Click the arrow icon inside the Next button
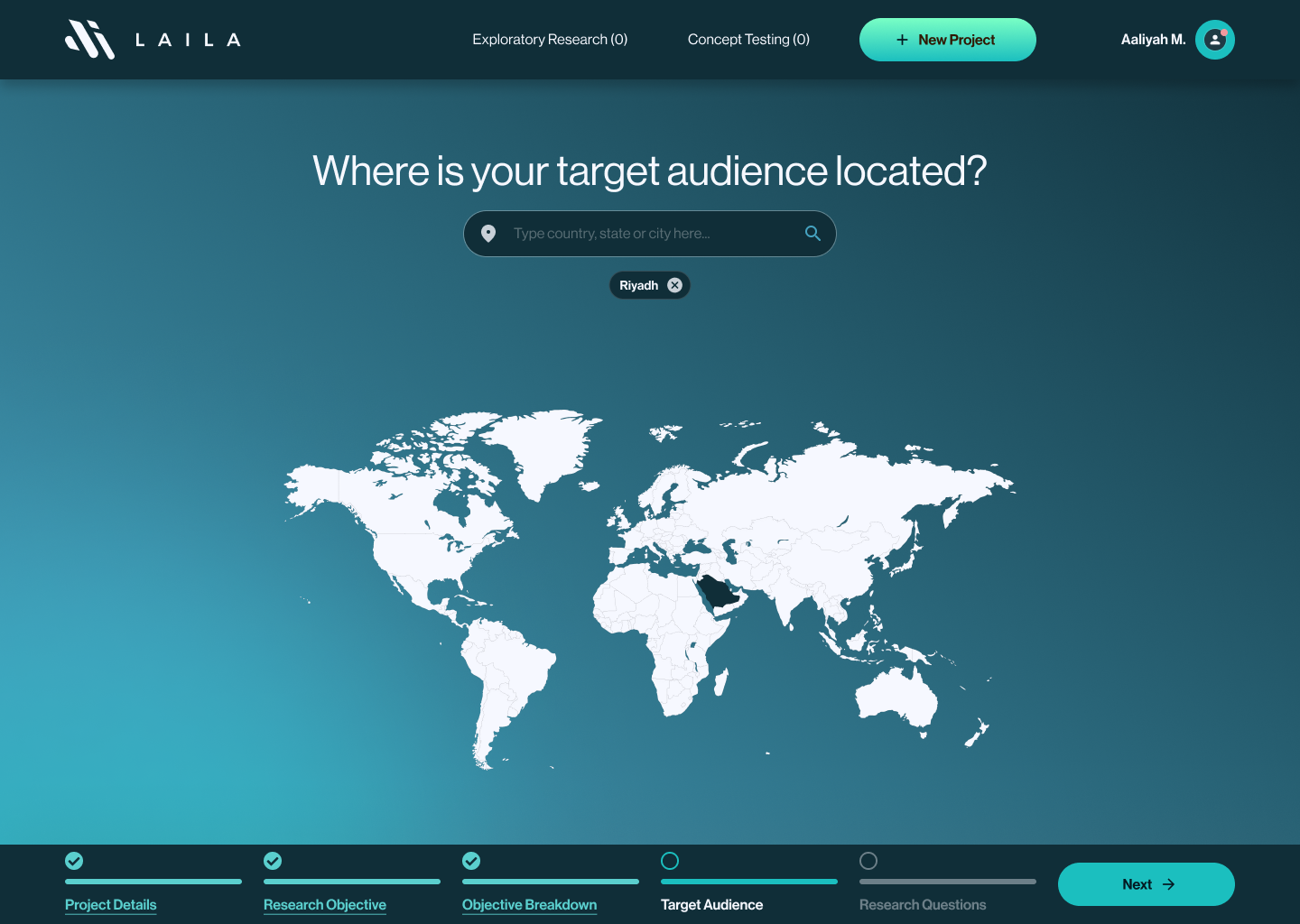 coord(1168,884)
